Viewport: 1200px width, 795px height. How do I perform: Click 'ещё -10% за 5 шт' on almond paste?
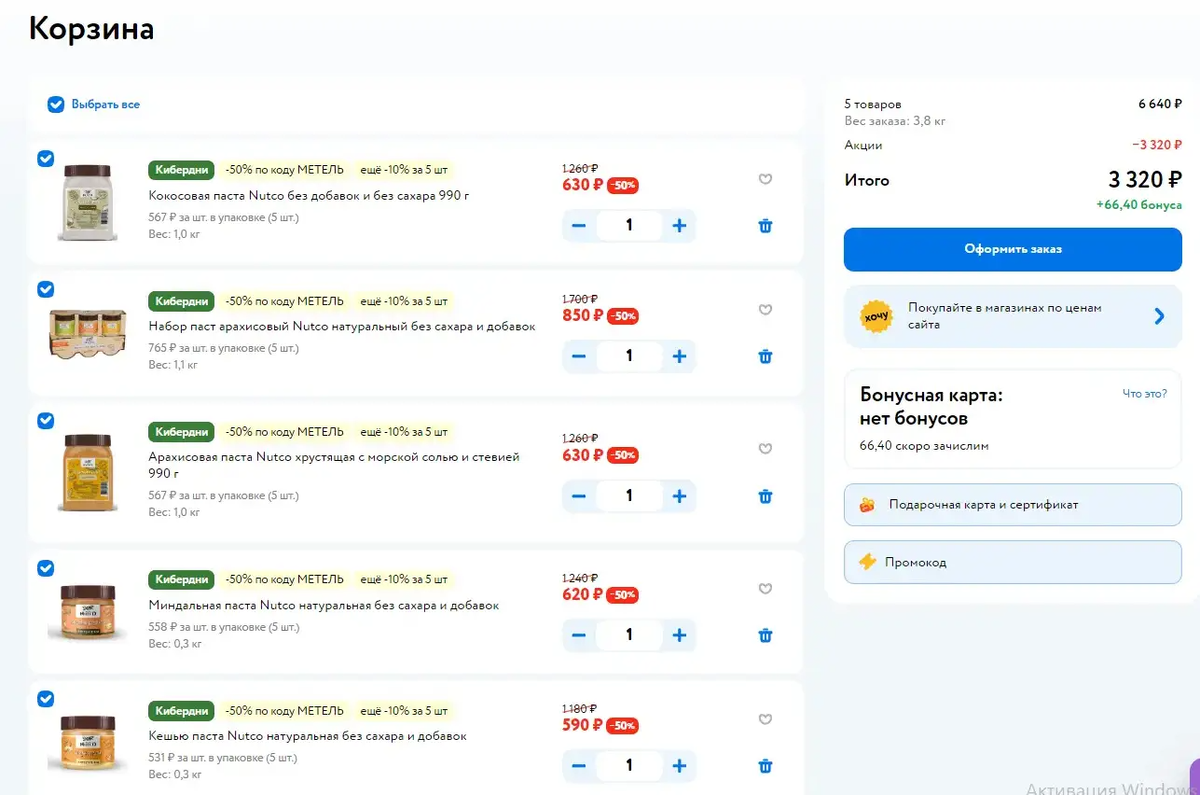[404, 580]
